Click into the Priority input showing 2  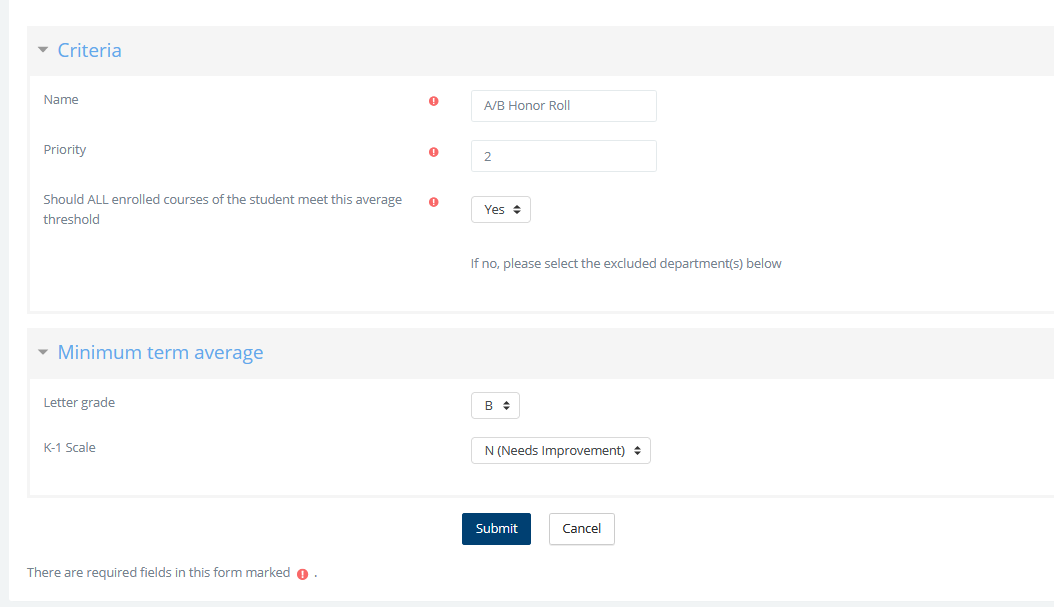pos(563,156)
